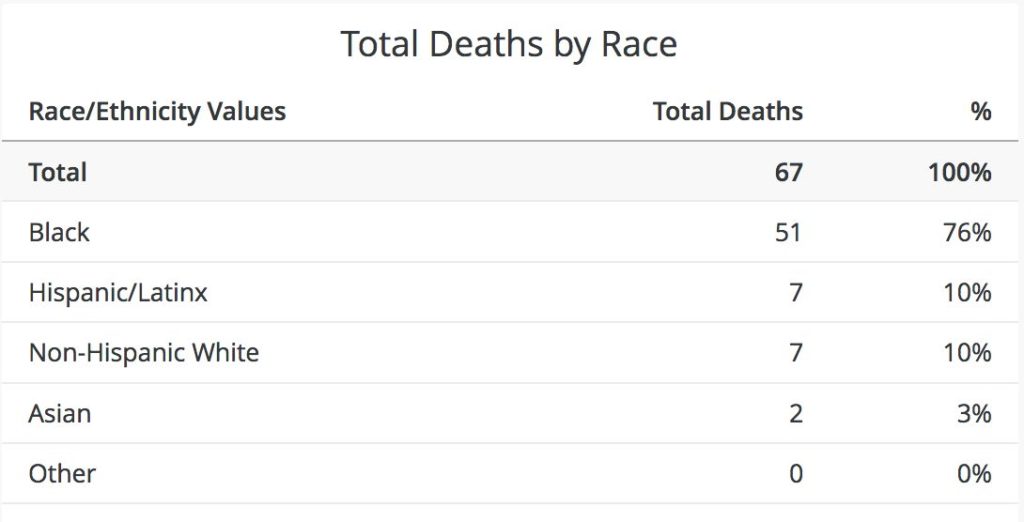Select the Non-Hispanic White row label
1024x522 pixels.
pyautogui.click(x=144, y=353)
